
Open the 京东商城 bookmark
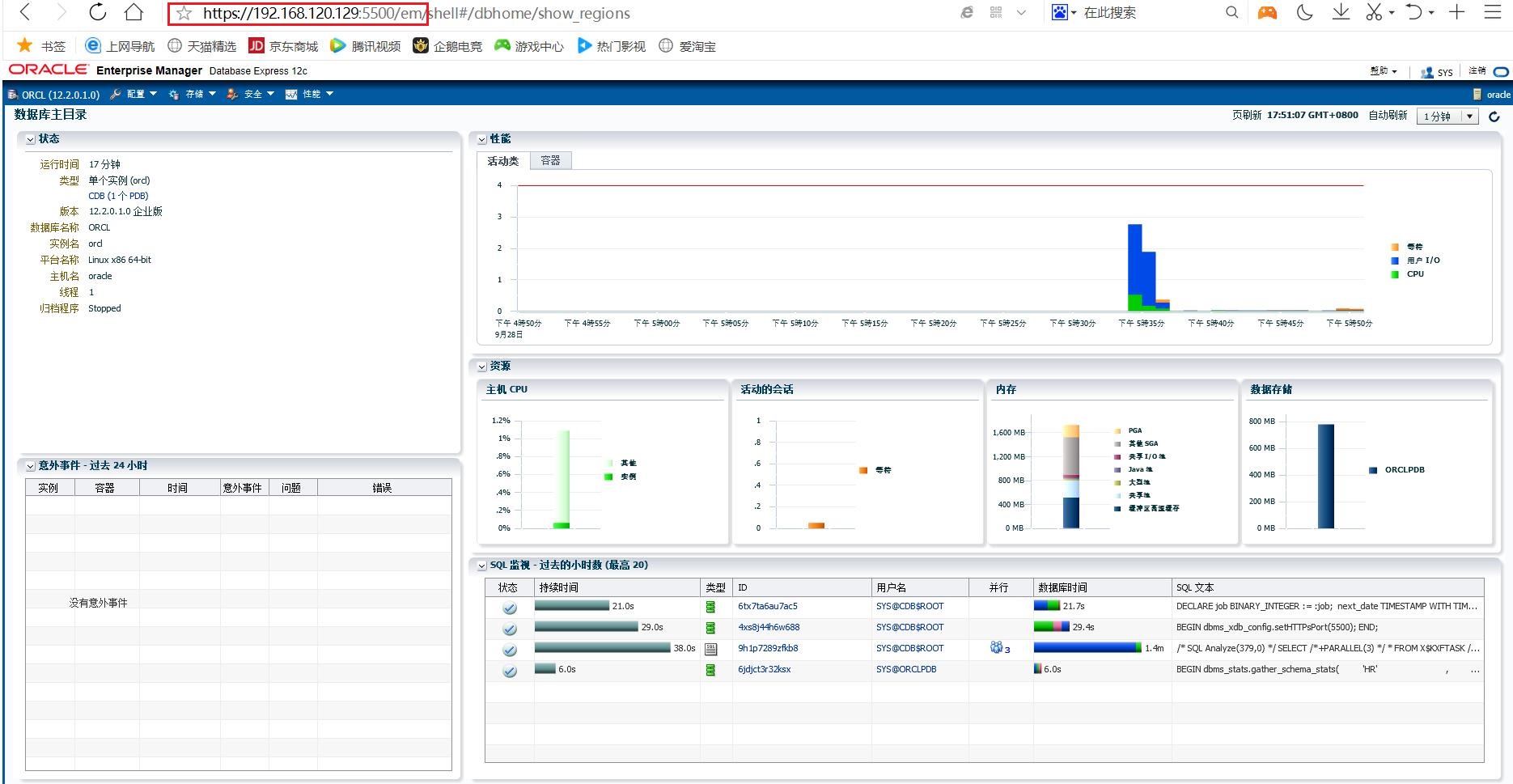(283, 46)
